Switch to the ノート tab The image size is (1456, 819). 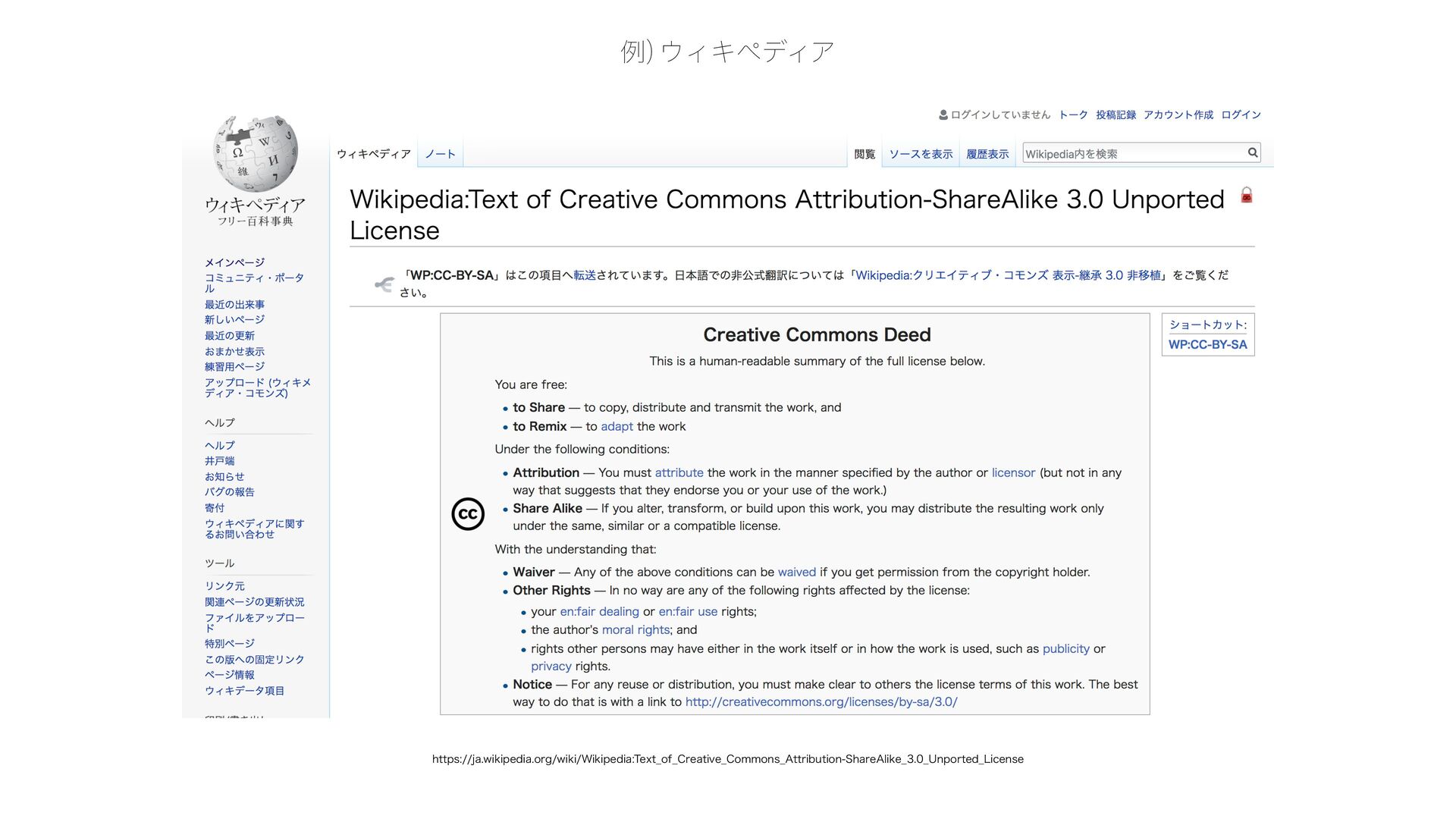point(440,154)
